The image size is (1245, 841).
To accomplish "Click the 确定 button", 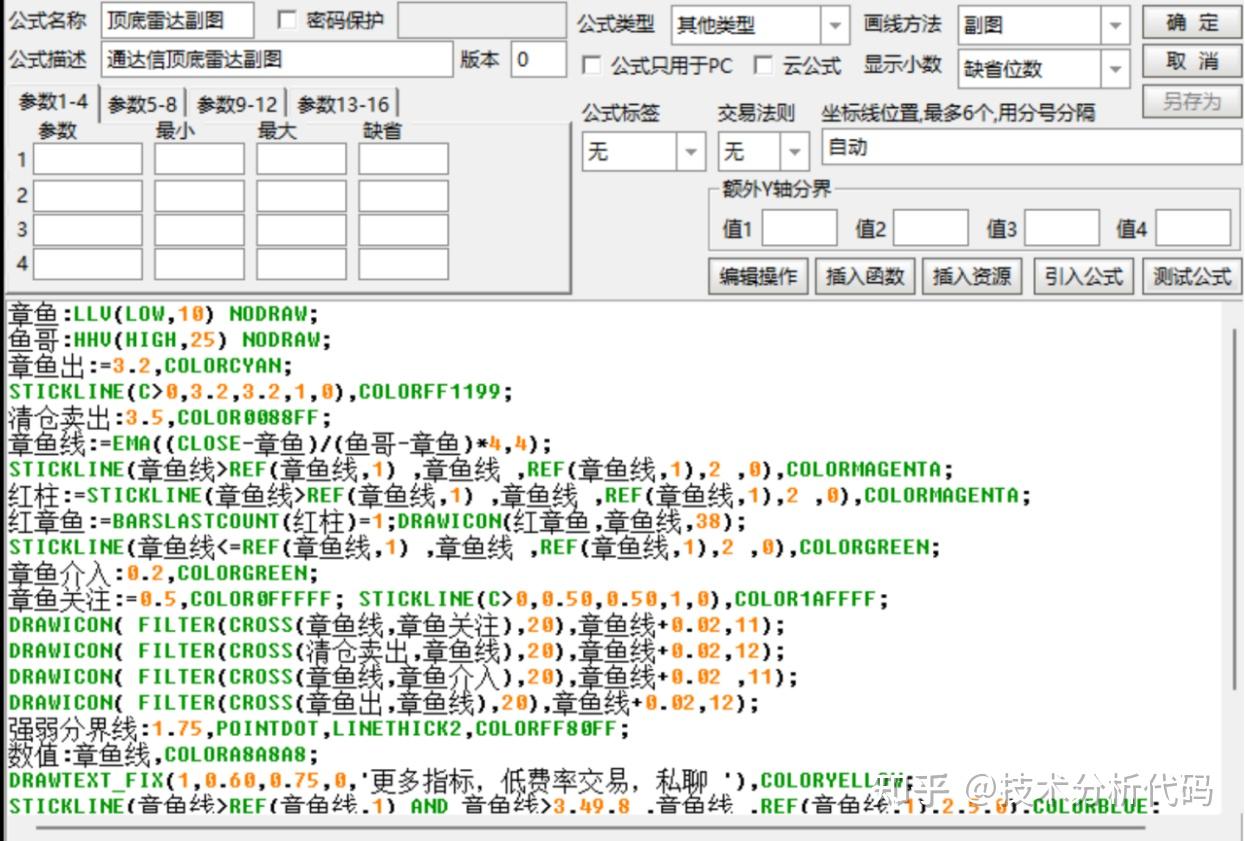I will tap(1192, 23).
